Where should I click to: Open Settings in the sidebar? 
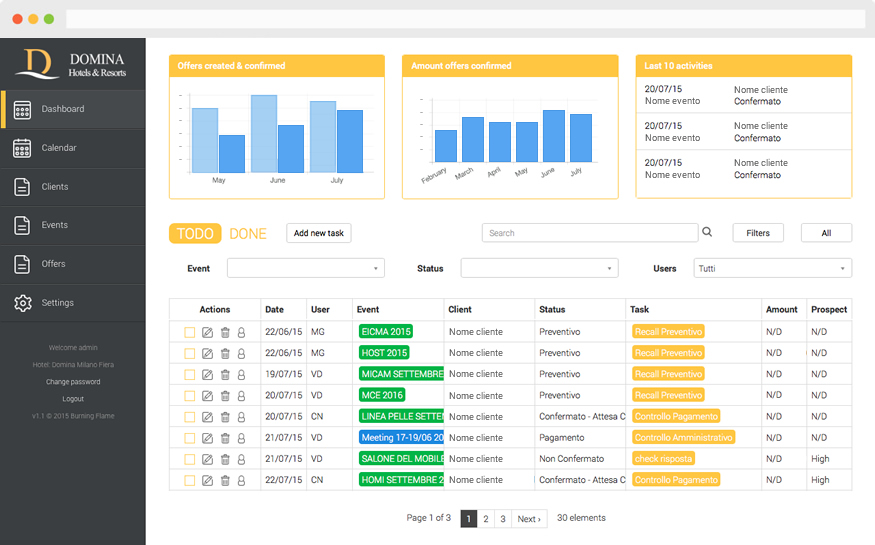pos(73,303)
